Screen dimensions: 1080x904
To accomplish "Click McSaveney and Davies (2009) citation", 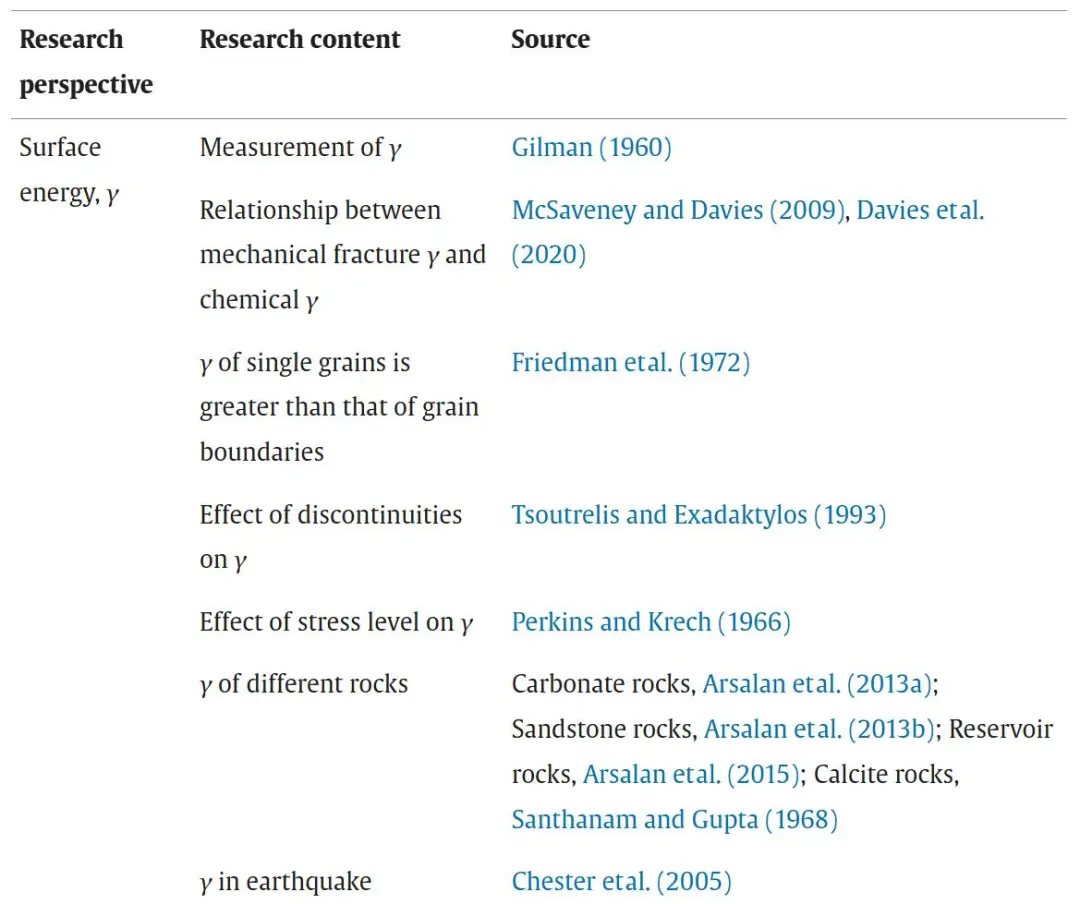I will coord(678,210).
